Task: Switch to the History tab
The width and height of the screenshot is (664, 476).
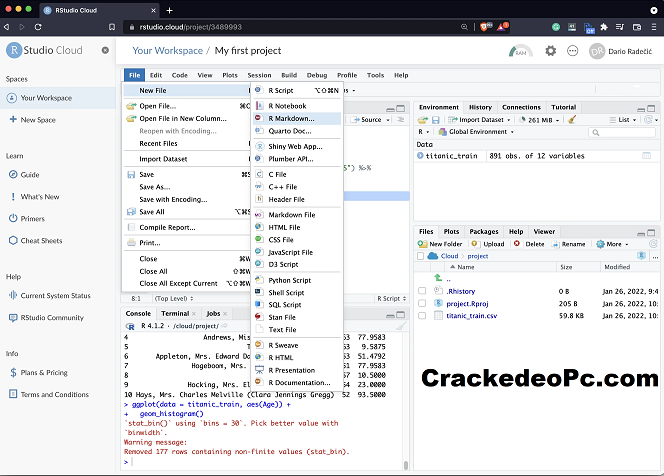Action: pos(480,108)
